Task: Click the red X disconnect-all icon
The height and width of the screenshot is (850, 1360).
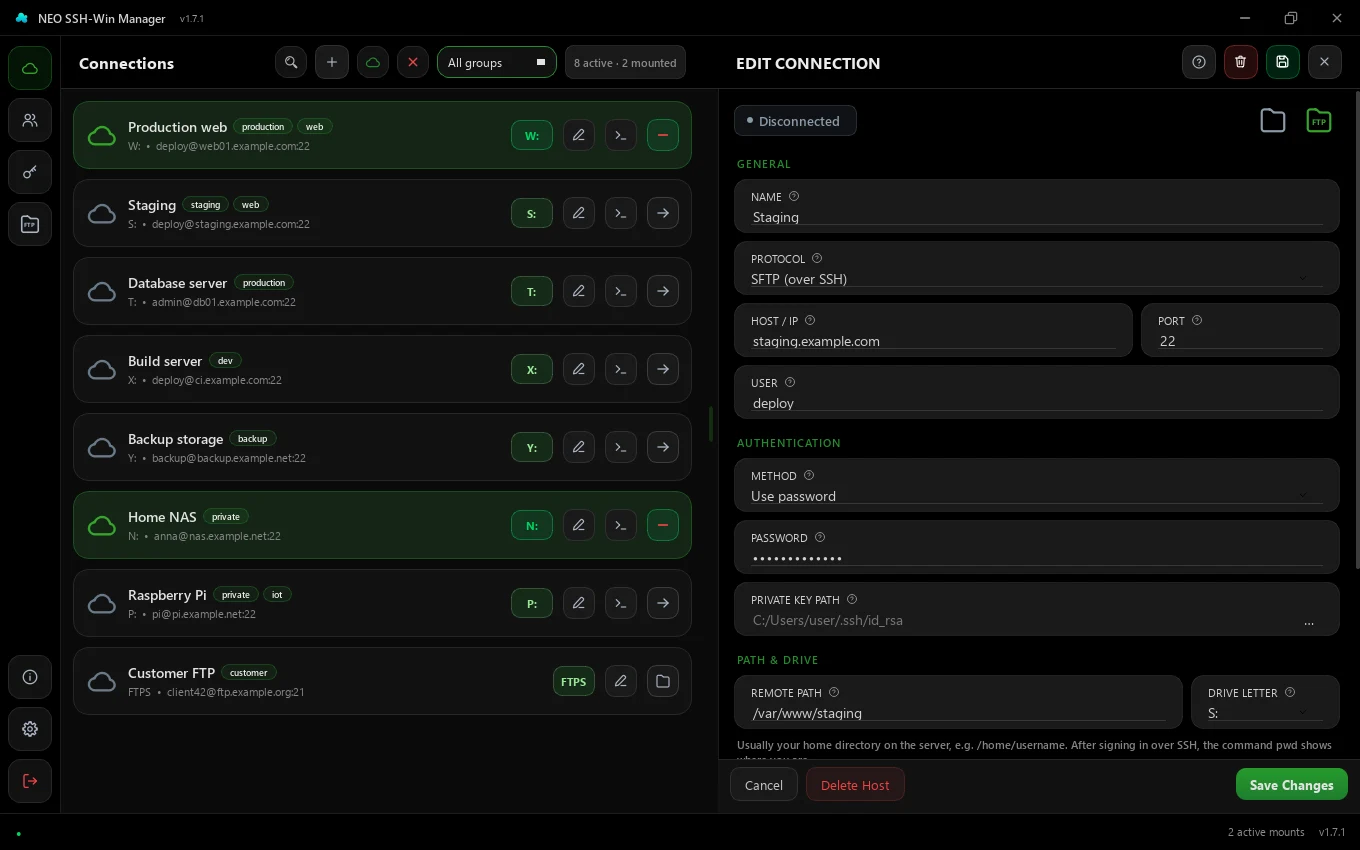Action: (x=413, y=62)
